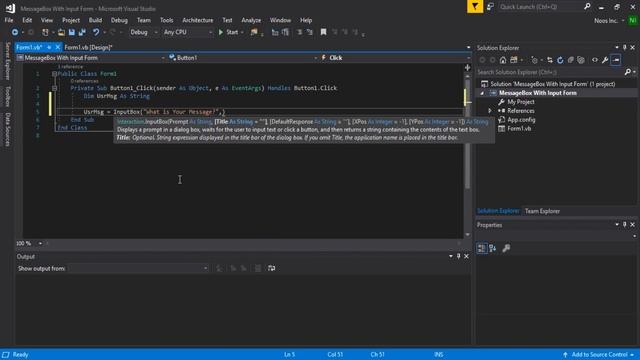The width and height of the screenshot is (640, 360).
Task: Click the Navigate Backward toolbar icon
Action: 15,32
